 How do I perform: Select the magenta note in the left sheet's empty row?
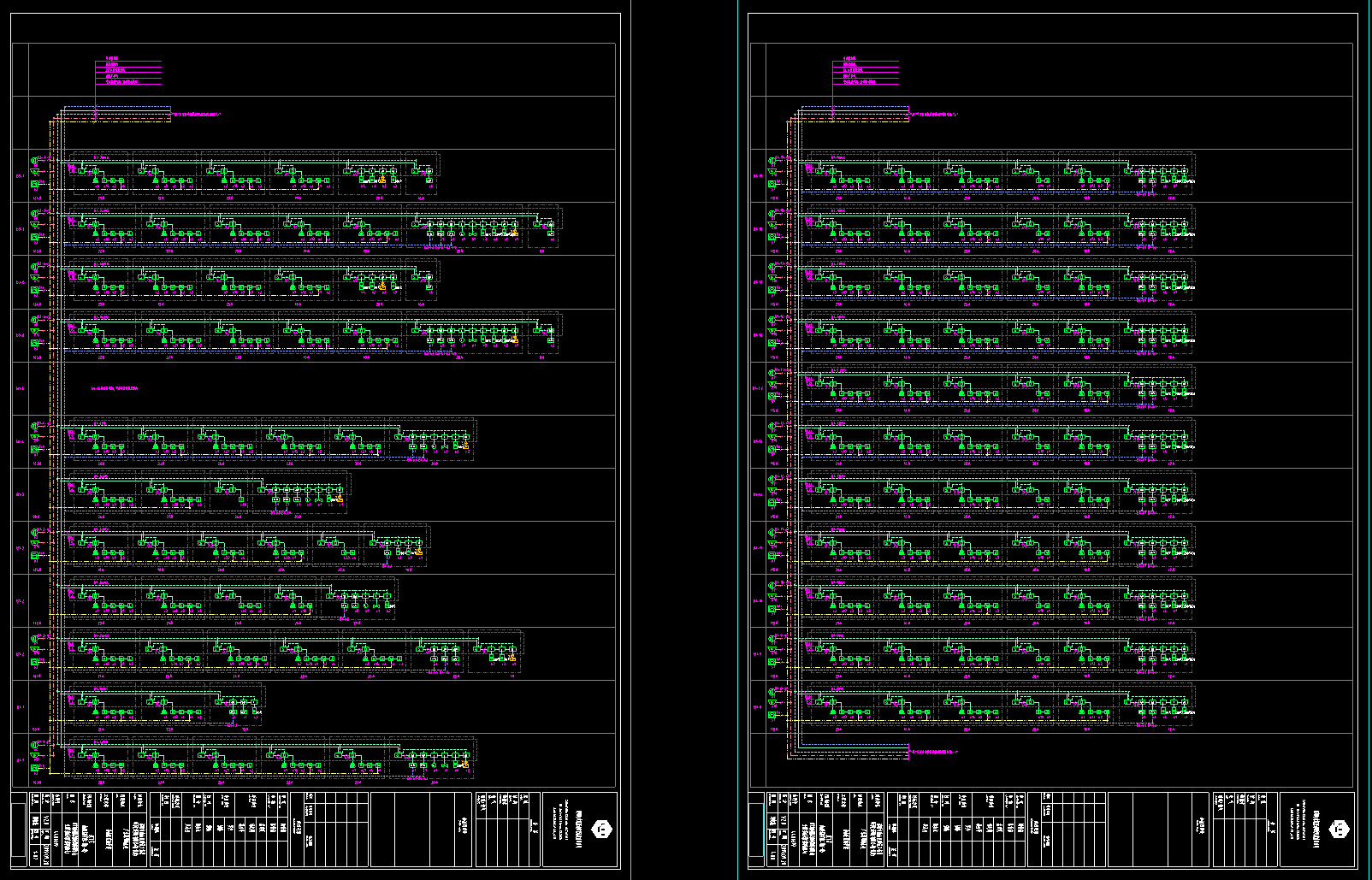(115, 388)
